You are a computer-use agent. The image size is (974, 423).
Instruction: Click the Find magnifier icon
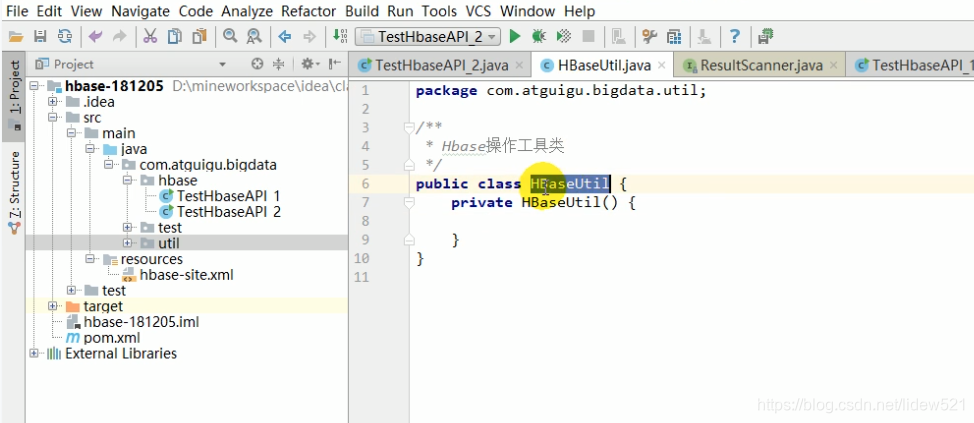point(230,37)
